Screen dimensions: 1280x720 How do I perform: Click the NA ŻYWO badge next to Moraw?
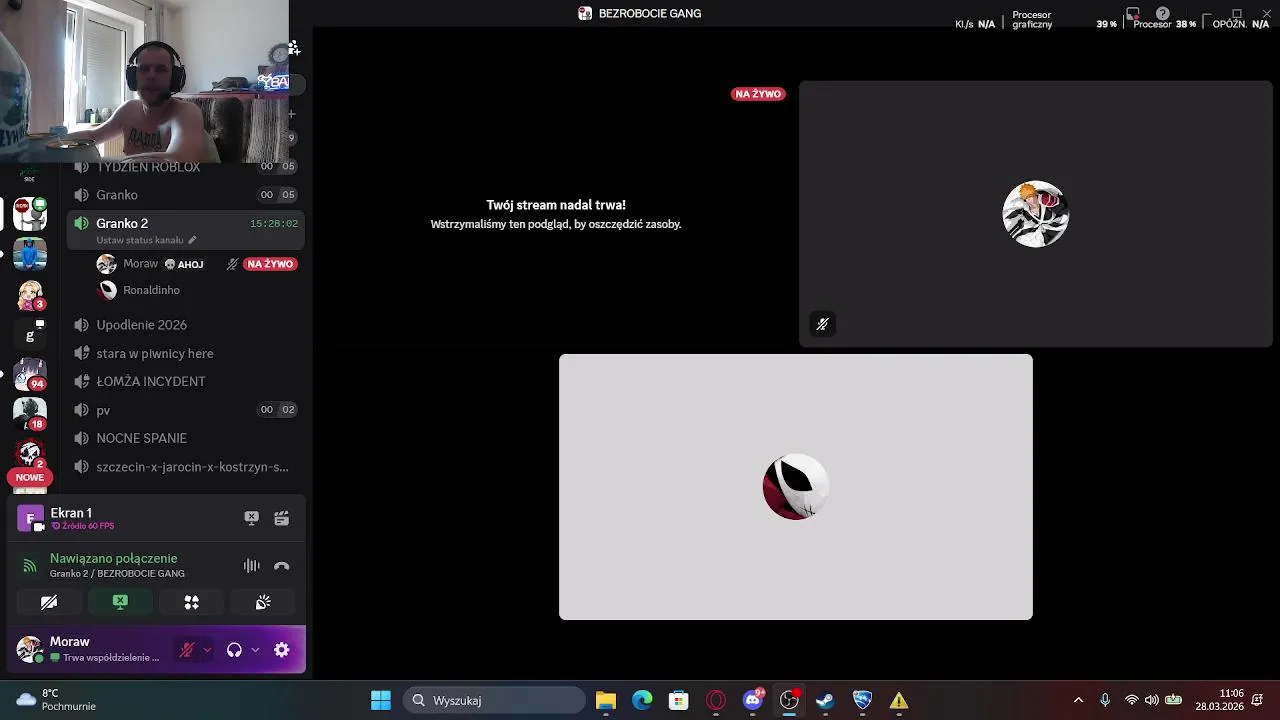click(270, 264)
